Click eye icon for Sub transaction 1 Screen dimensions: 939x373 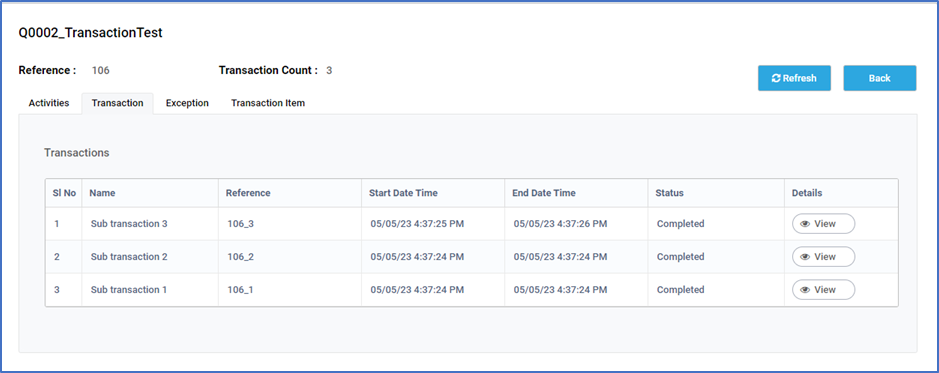805,290
